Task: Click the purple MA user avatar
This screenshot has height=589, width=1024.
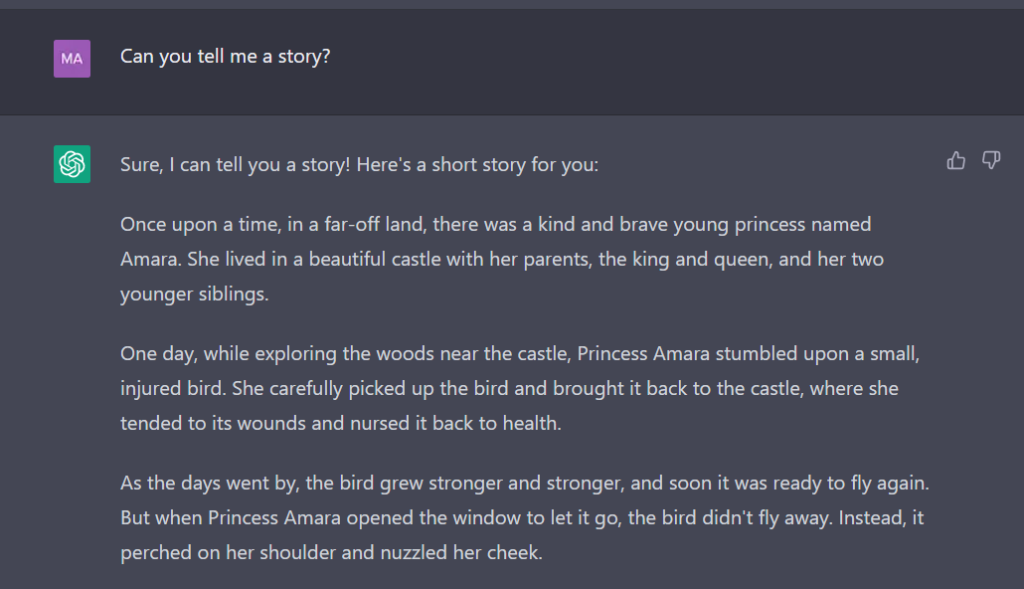Action: coord(72,59)
